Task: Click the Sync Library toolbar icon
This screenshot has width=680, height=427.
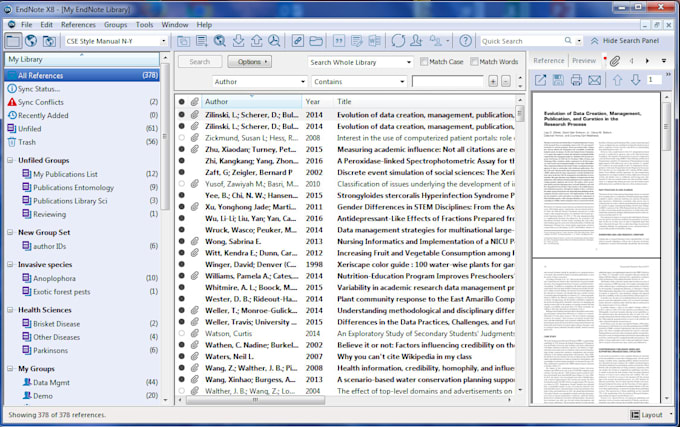Action: tap(398, 41)
